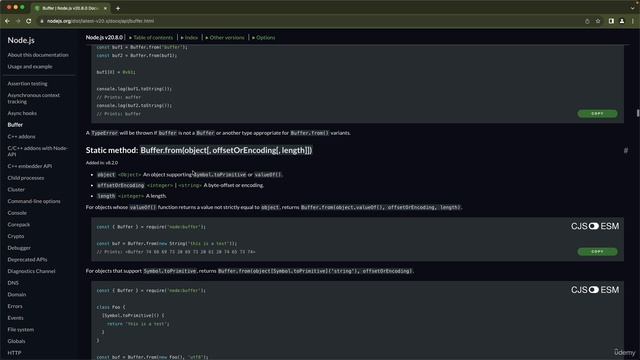The image size is (640, 360).
Task: Click the Node.js v20.8.0 version label
Action: pos(104,38)
